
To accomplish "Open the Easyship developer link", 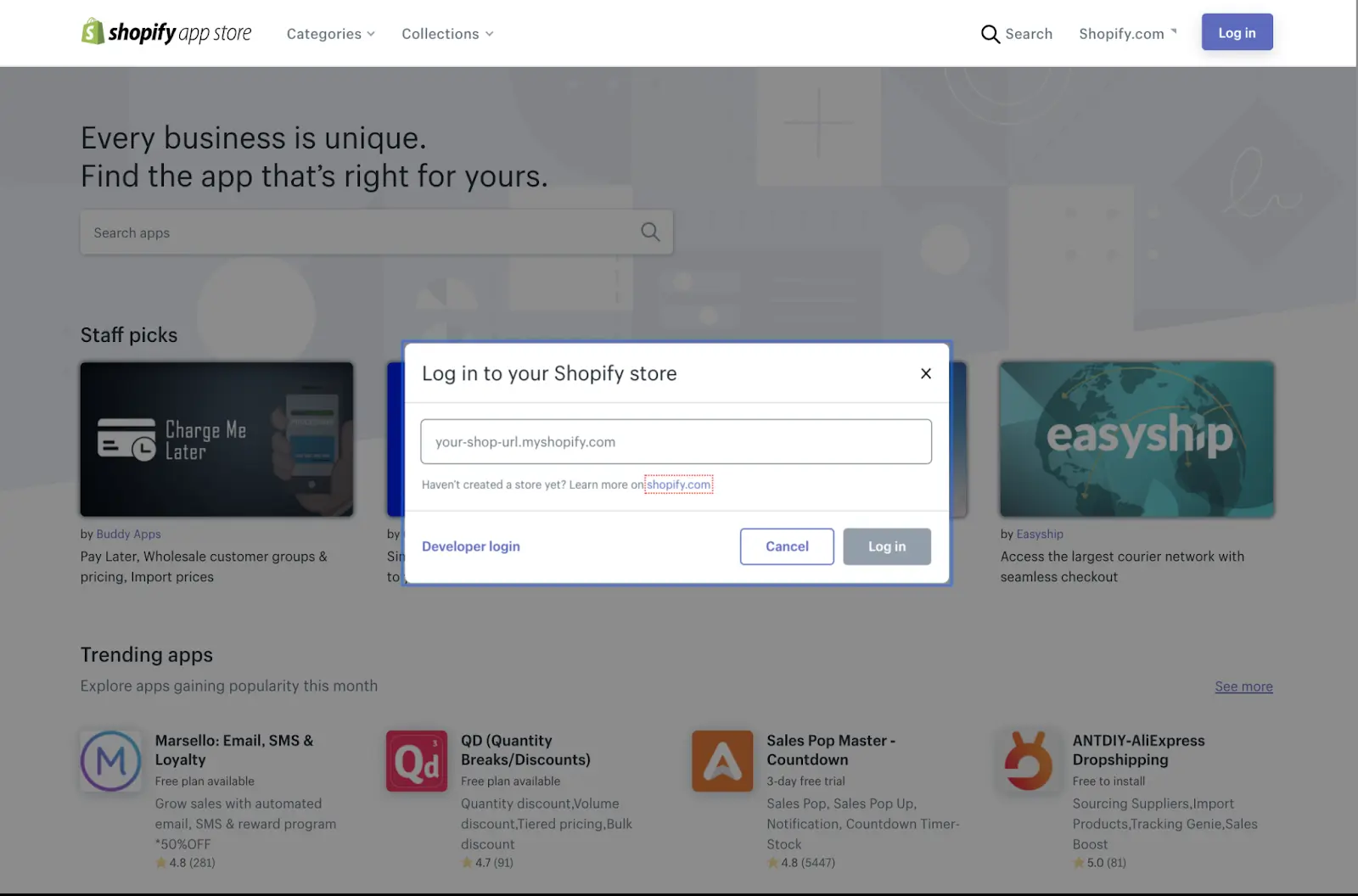I will [1040, 534].
